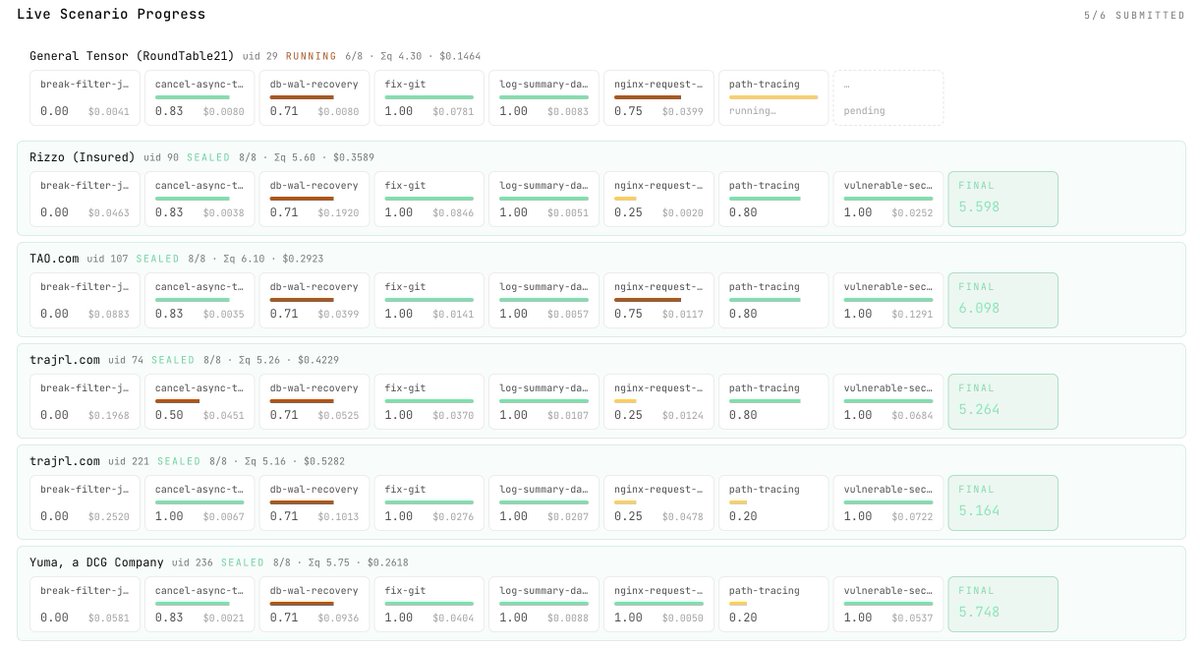The height and width of the screenshot is (648, 1200).
Task: Open General Tensor's running path-tracing card
Action: click(x=774, y=98)
